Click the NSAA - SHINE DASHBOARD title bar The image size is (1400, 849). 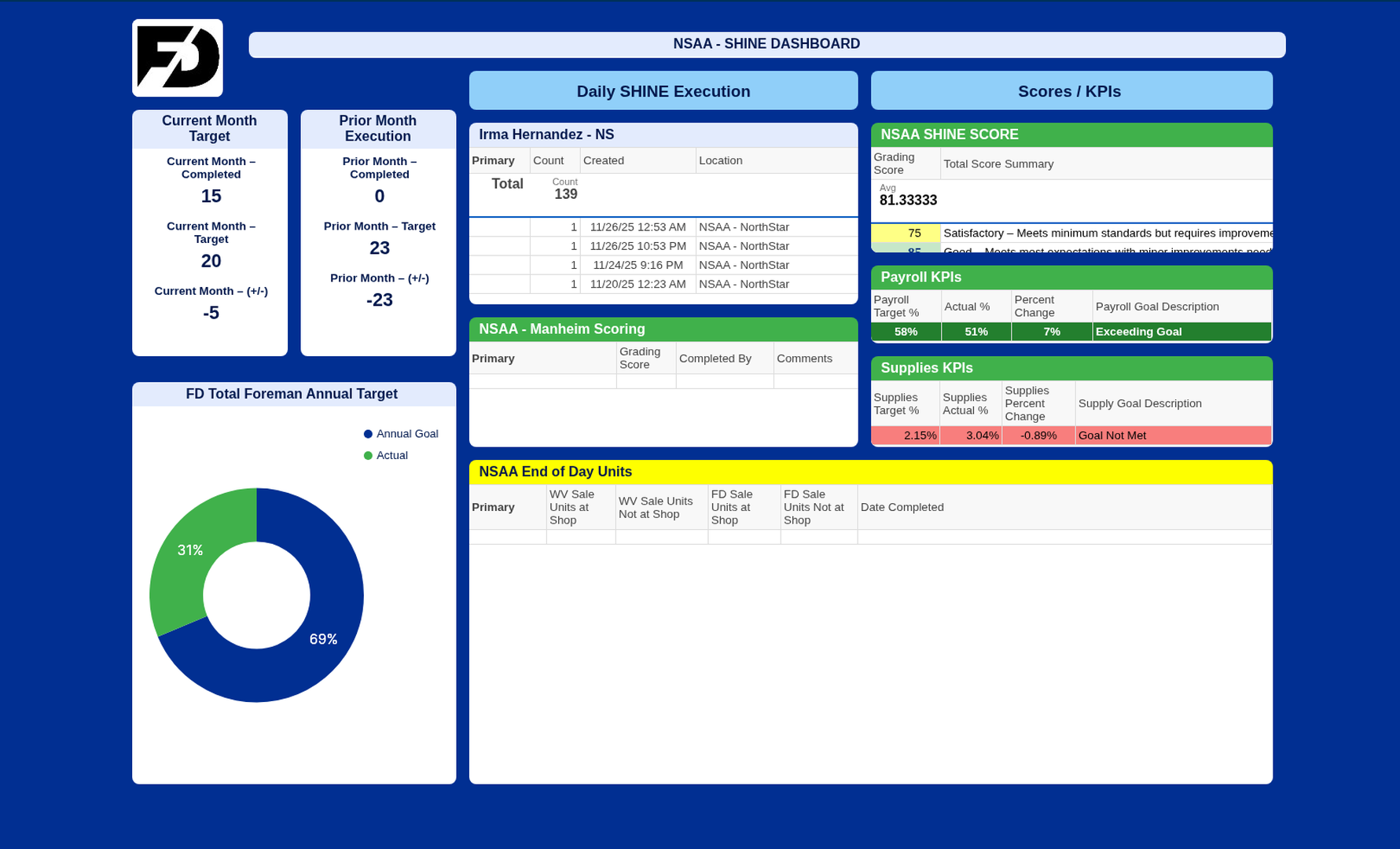pyautogui.click(x=766, y=45)
